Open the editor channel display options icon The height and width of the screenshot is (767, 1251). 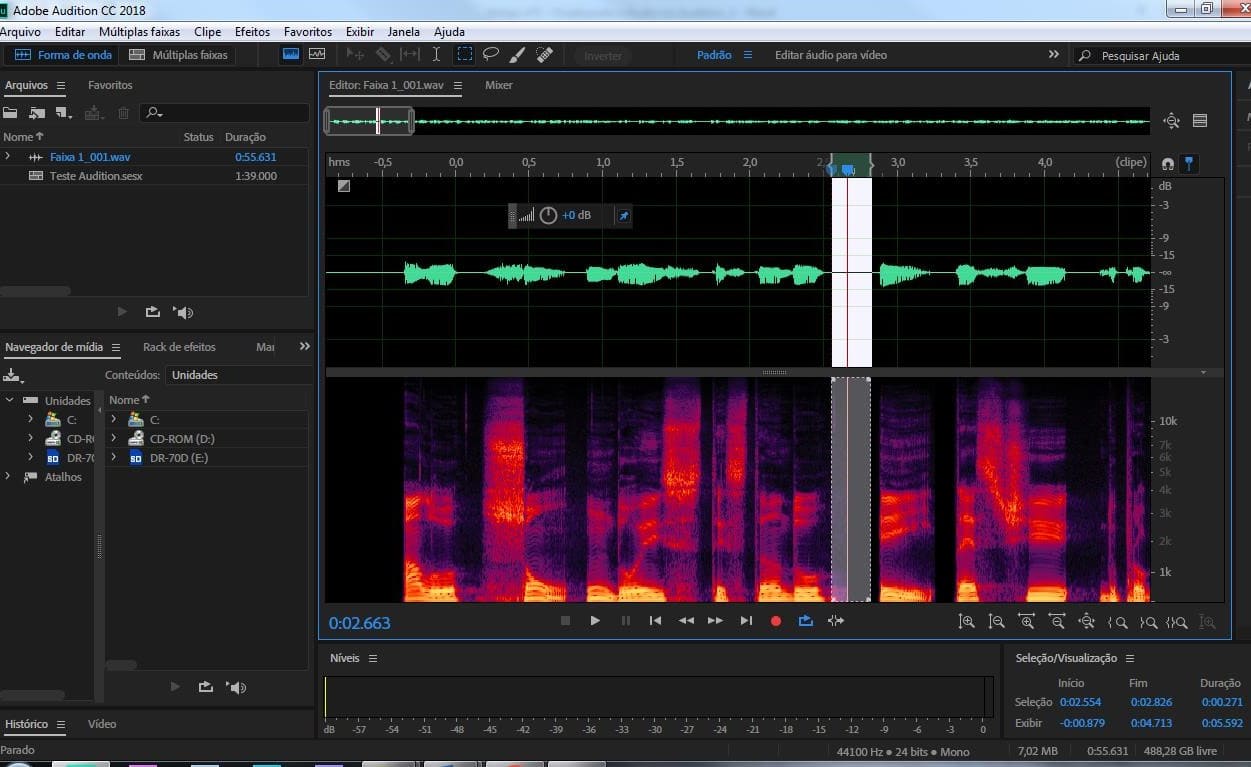[1200, 121]
